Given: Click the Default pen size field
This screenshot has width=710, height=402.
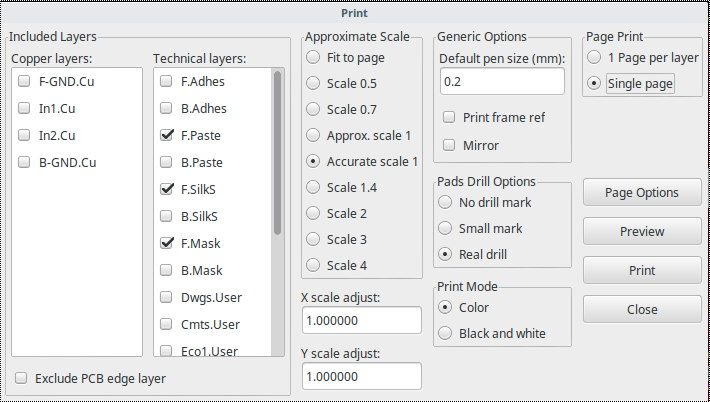Looking at the screenshot, I should pos(502,81).
